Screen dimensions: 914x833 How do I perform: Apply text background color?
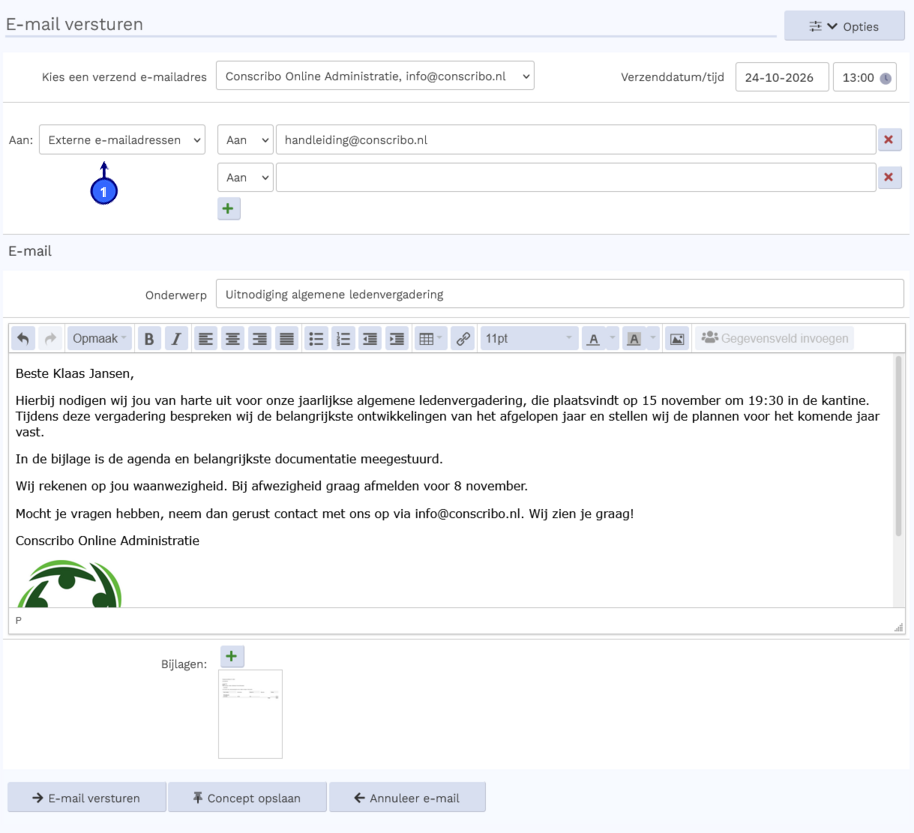click(634, 339)
